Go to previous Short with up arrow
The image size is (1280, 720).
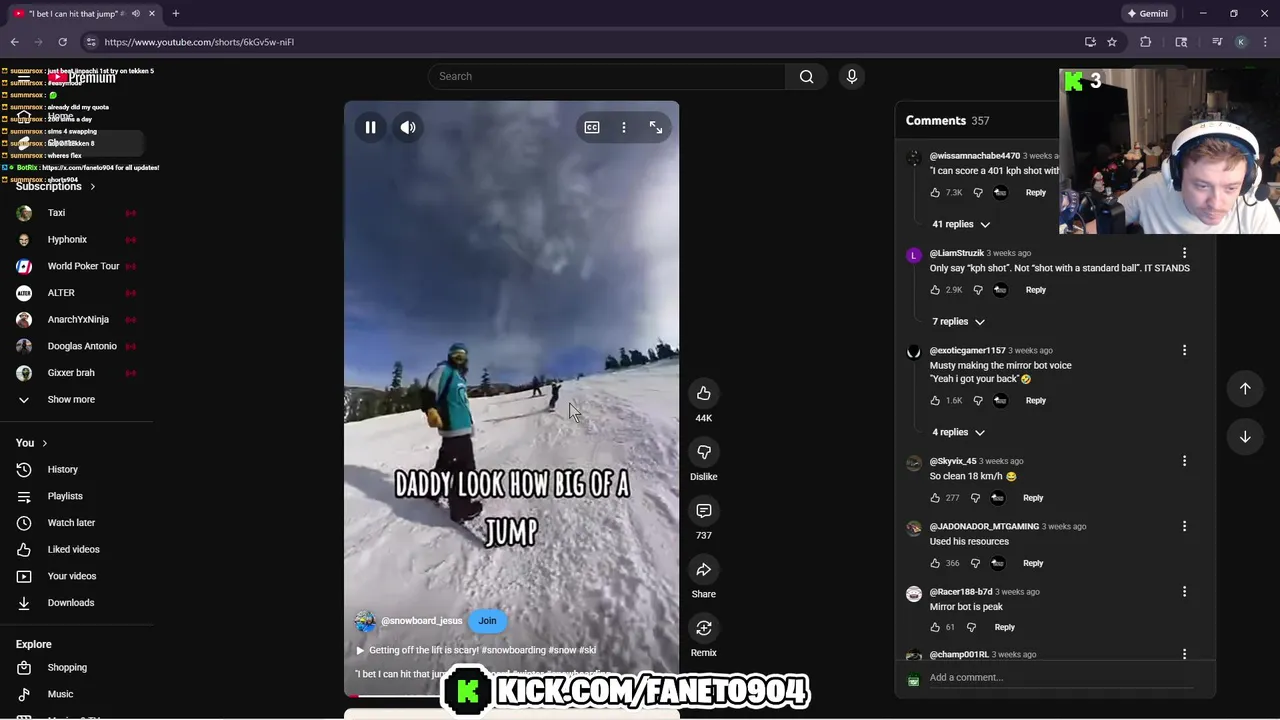point(1245,388)
